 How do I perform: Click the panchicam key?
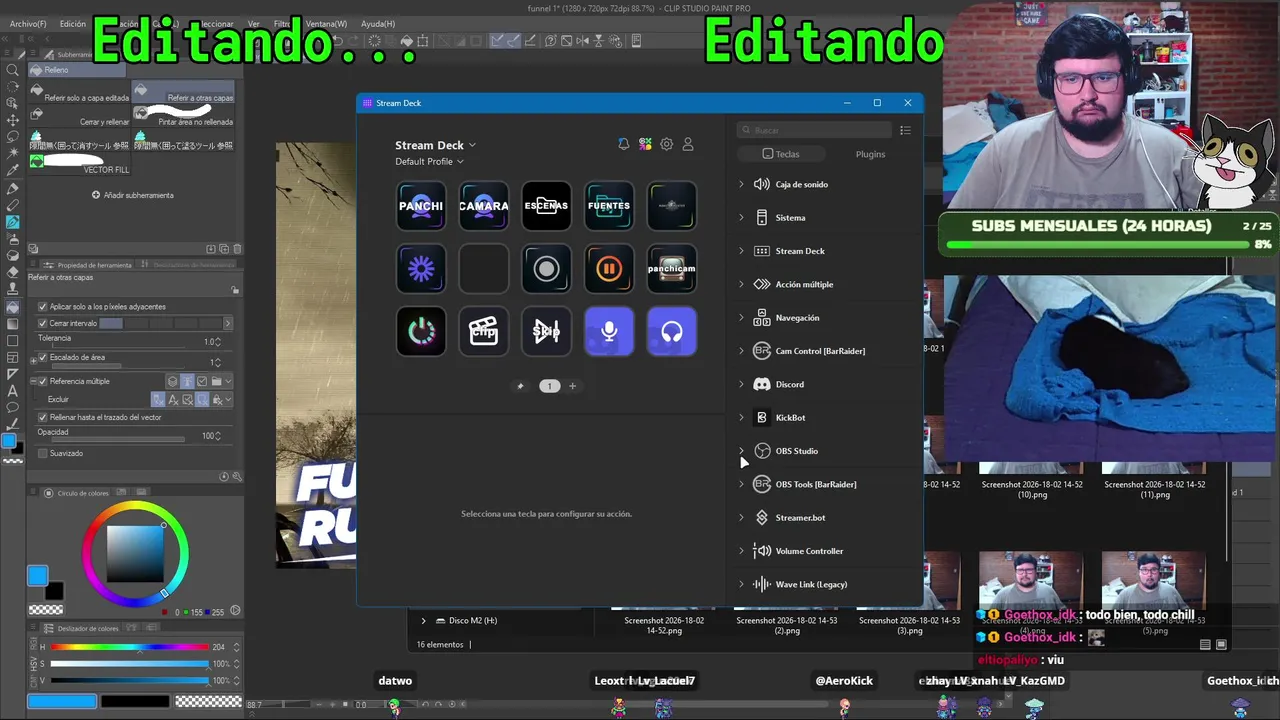click(672, 269)
